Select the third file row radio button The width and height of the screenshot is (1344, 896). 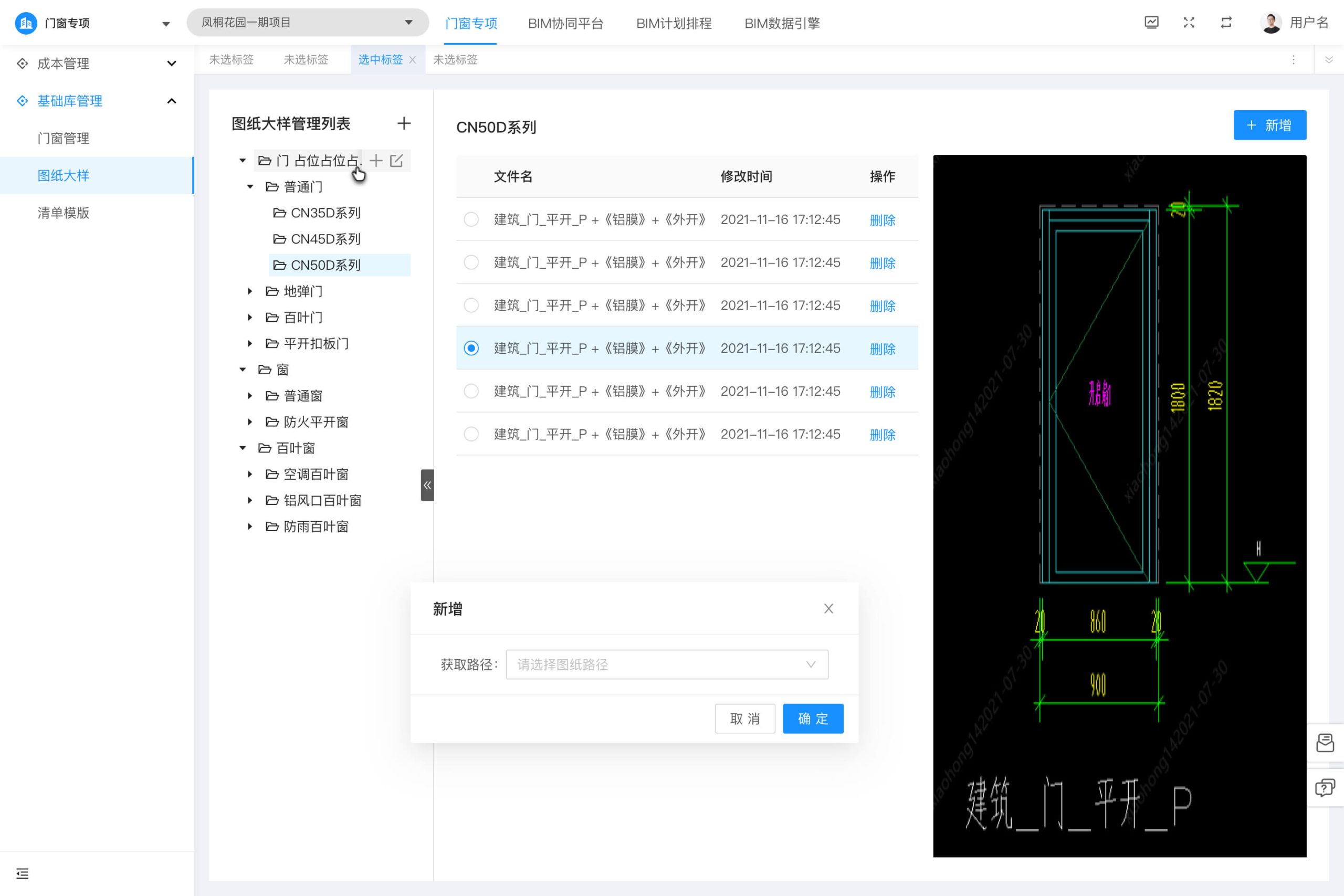coord(471,305)
